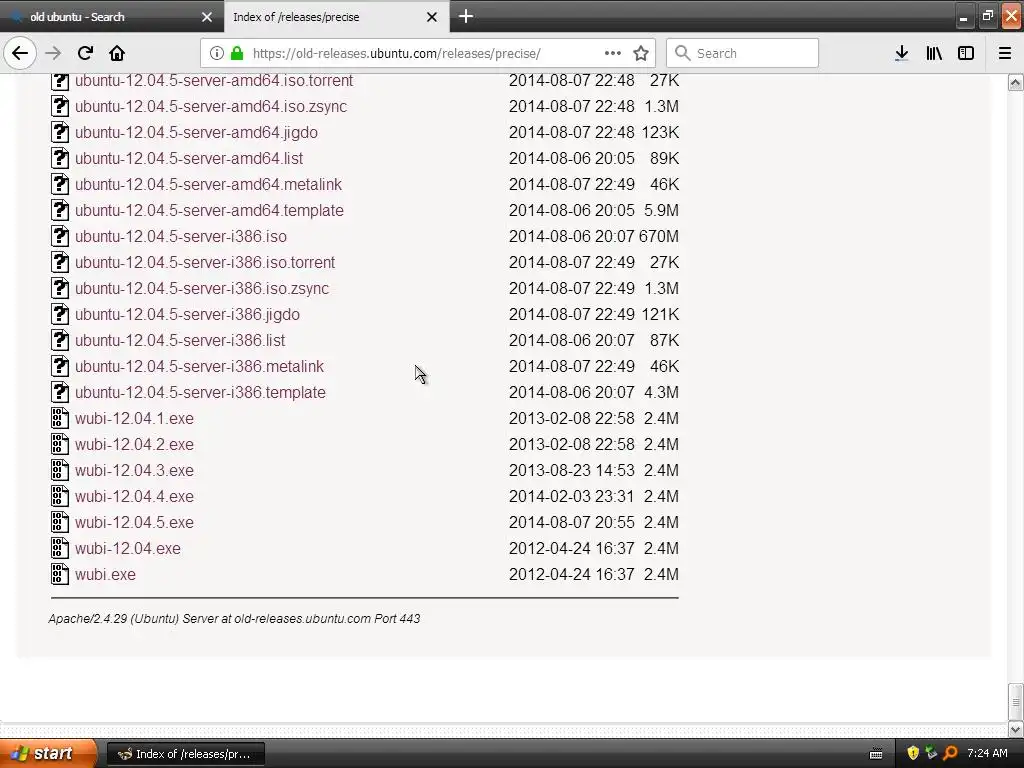The image size is (1024, 768).
Task: Open ubuntu-12.04.5-server-i386.iso.zsync link
Action: tap(202, 289)
